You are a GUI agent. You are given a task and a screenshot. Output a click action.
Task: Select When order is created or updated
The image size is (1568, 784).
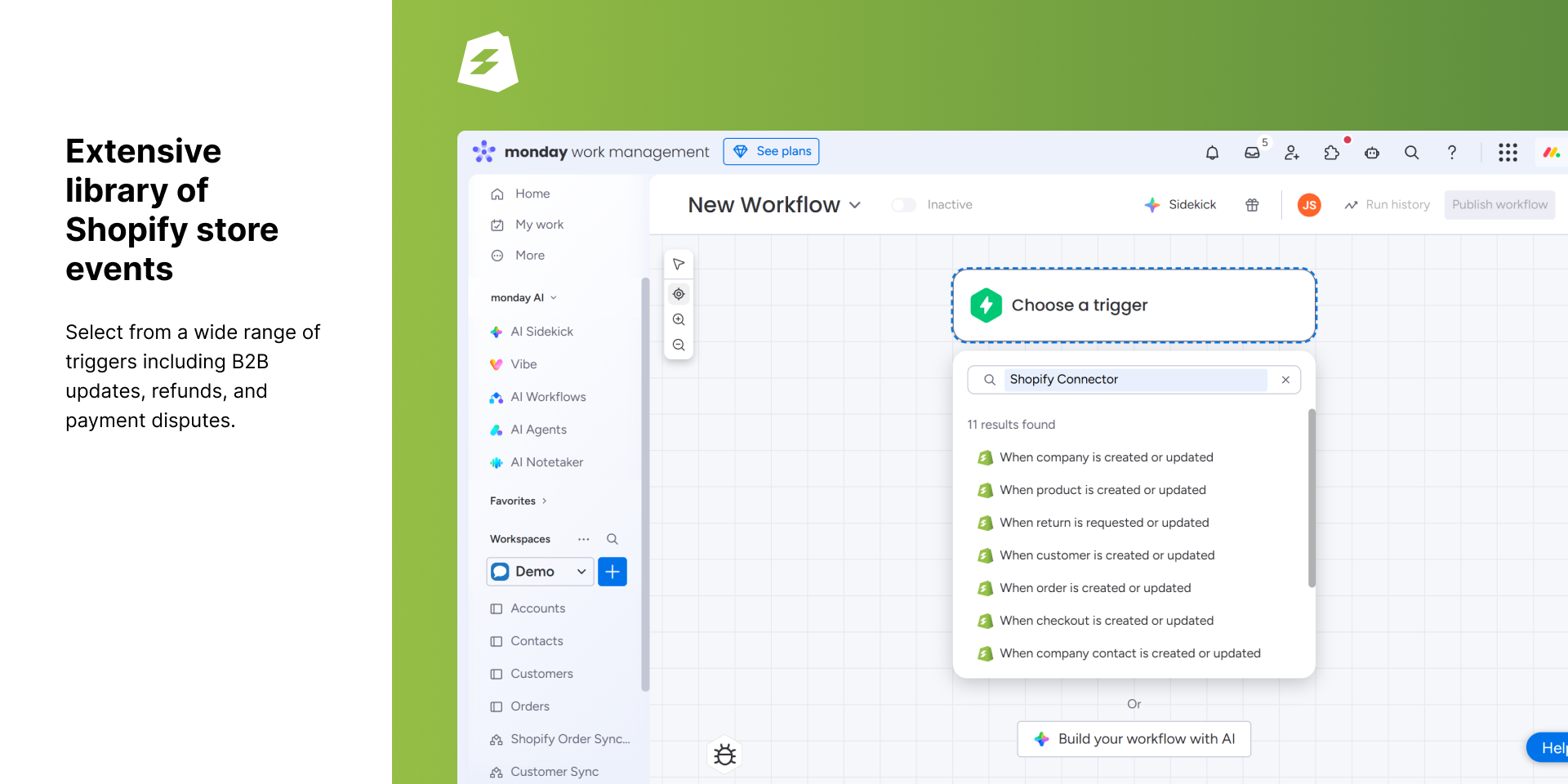point(1094,588)
